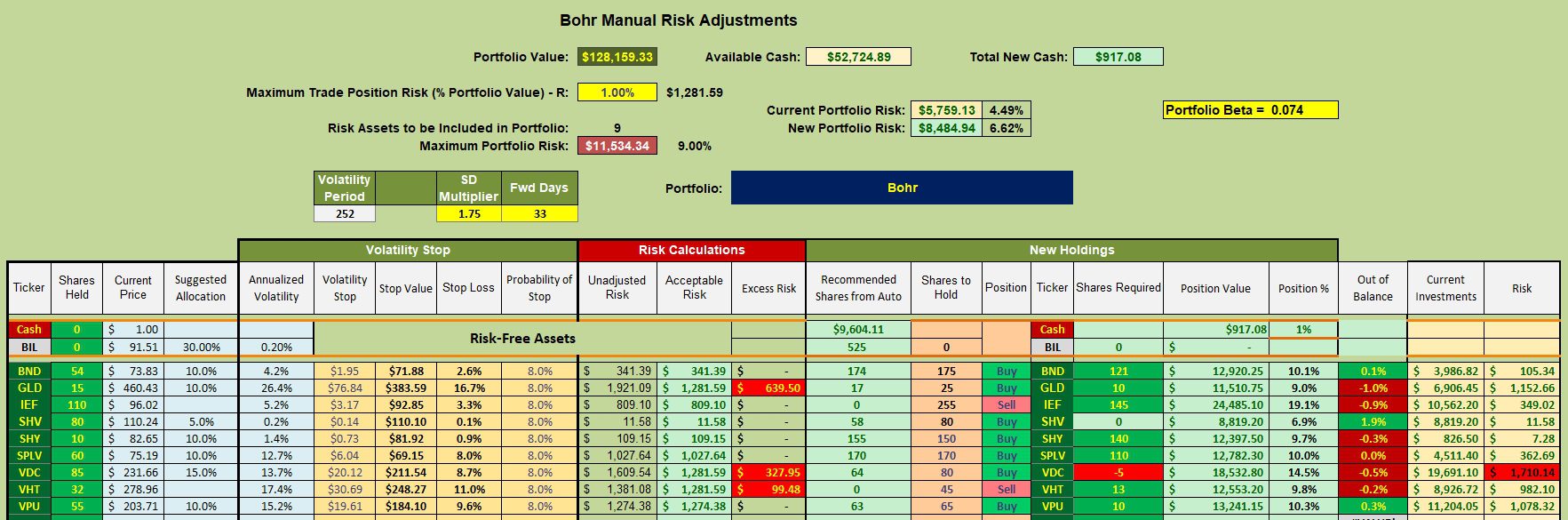Select SHV stop value $110.10
Viewport: 1568px width, 520px height.
coord(405,421)
